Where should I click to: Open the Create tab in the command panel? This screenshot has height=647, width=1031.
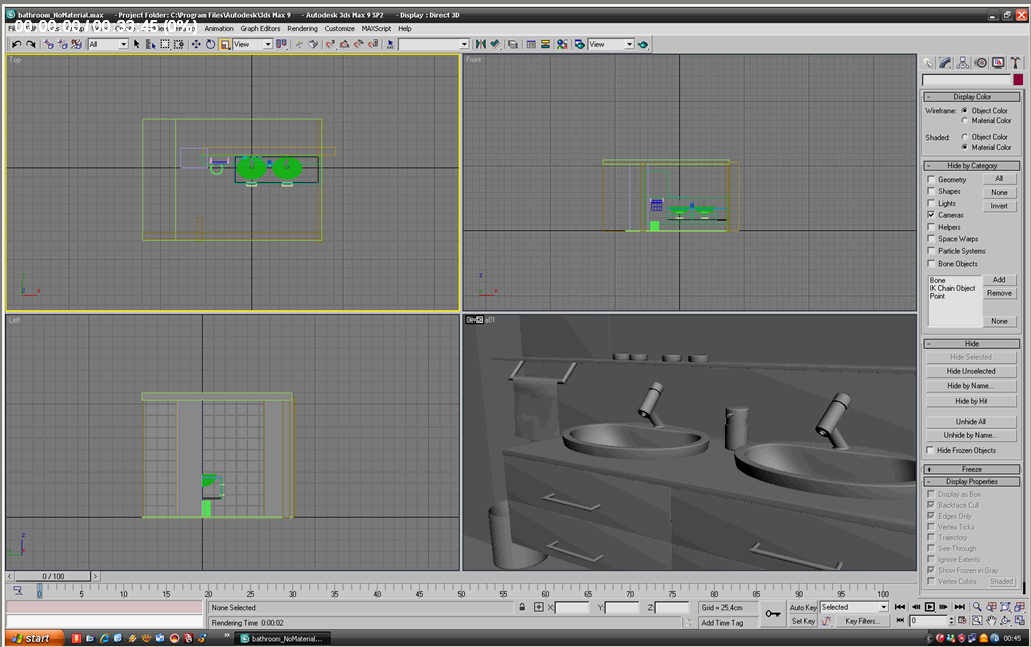(x=928, y=62)
